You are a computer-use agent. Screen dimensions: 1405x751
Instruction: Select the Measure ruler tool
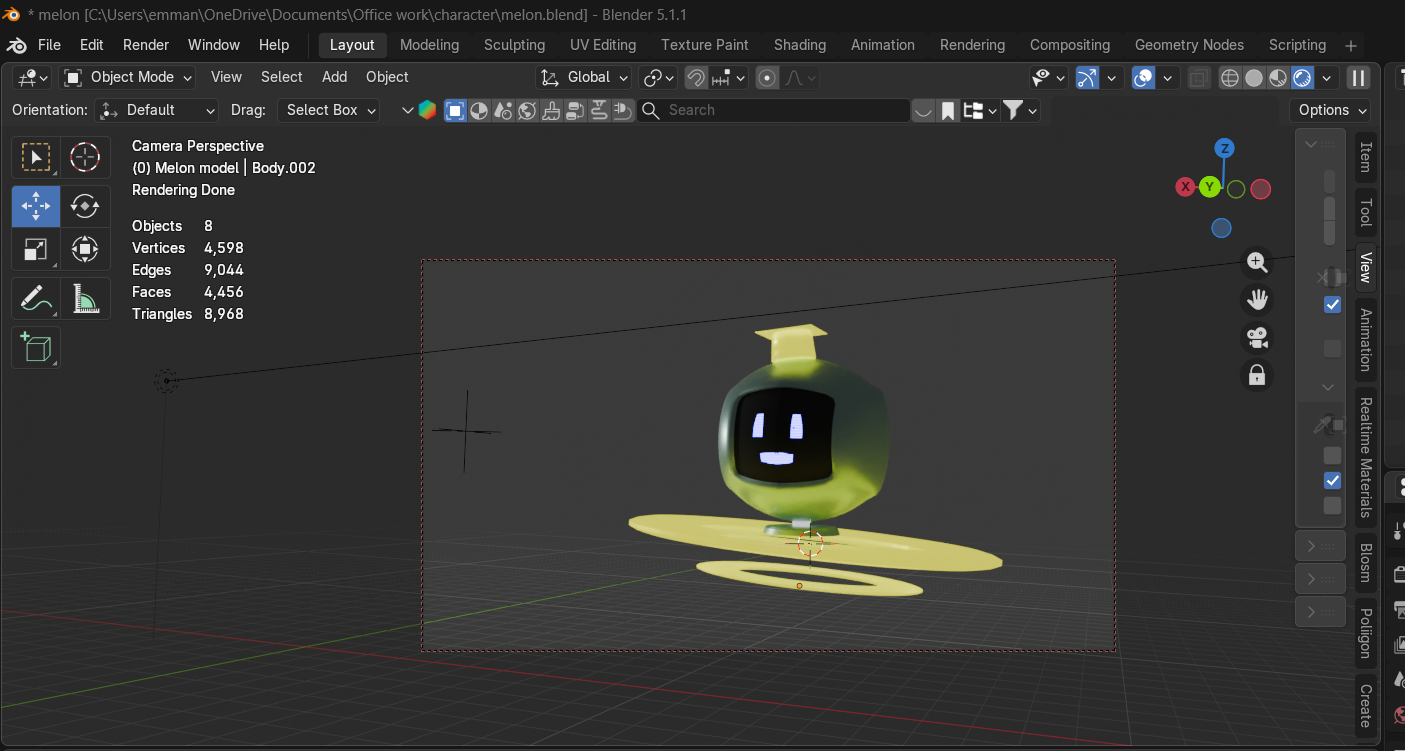click(85, 298)
